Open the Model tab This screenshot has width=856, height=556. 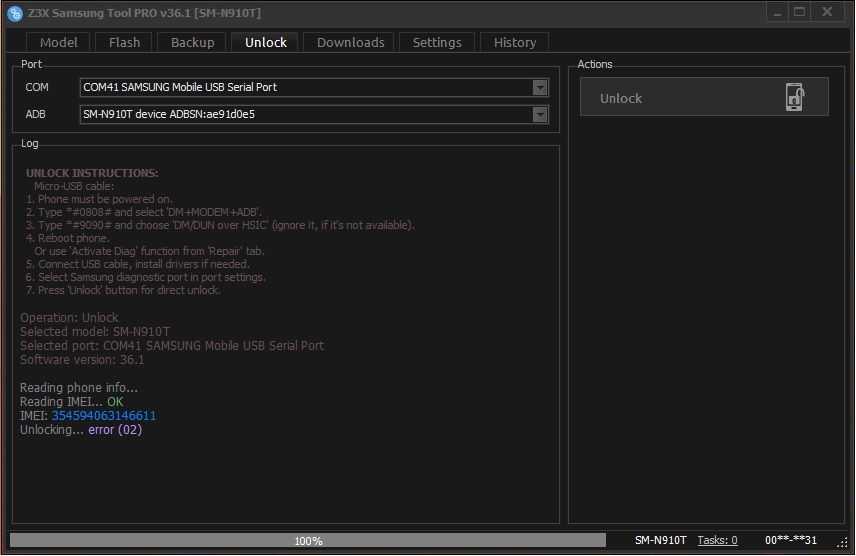click(58, 42)
